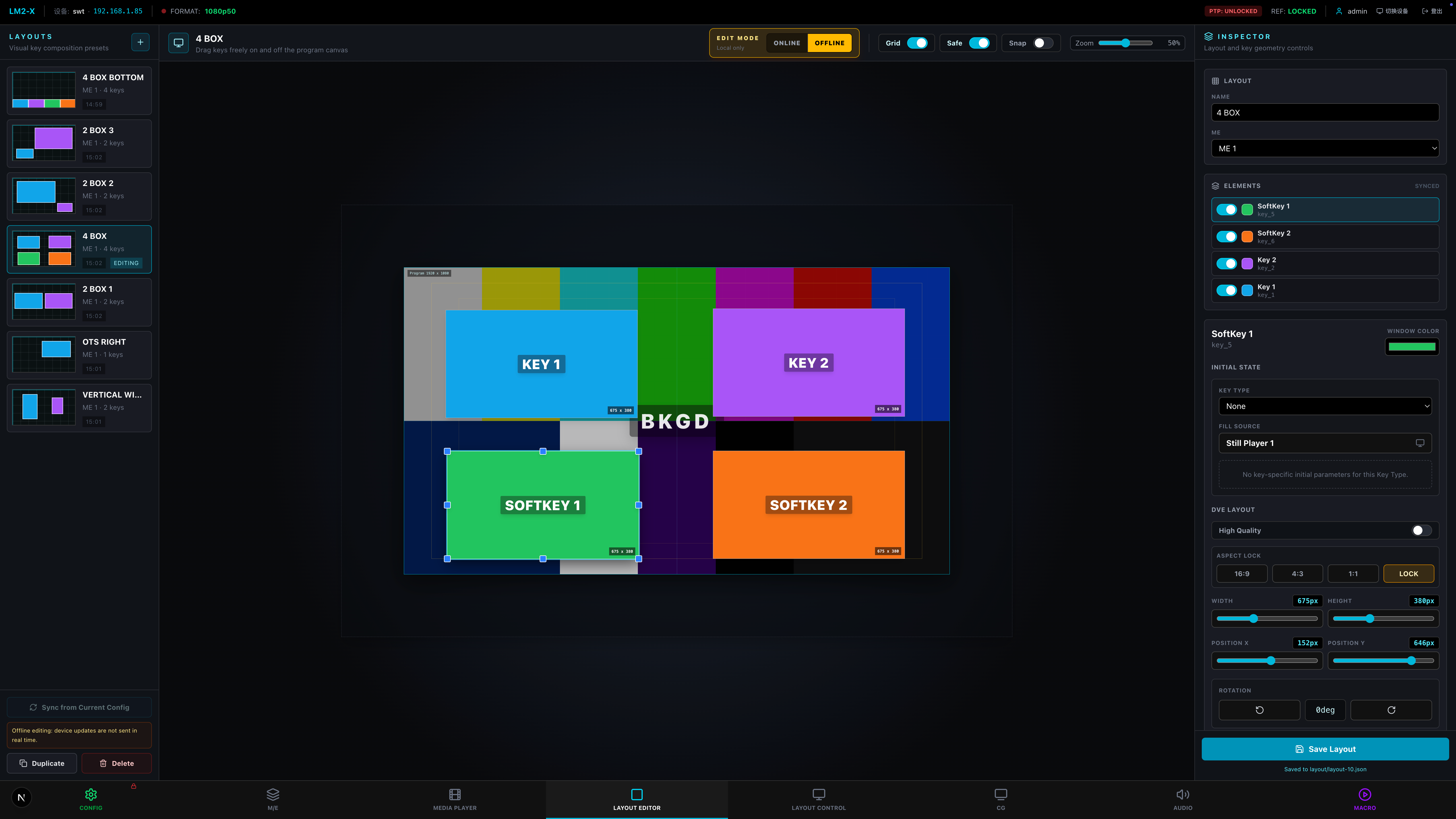1456x819 pixels.
Task: Select the 2 BOX 1 layout preset
Action: coord(79,302)
